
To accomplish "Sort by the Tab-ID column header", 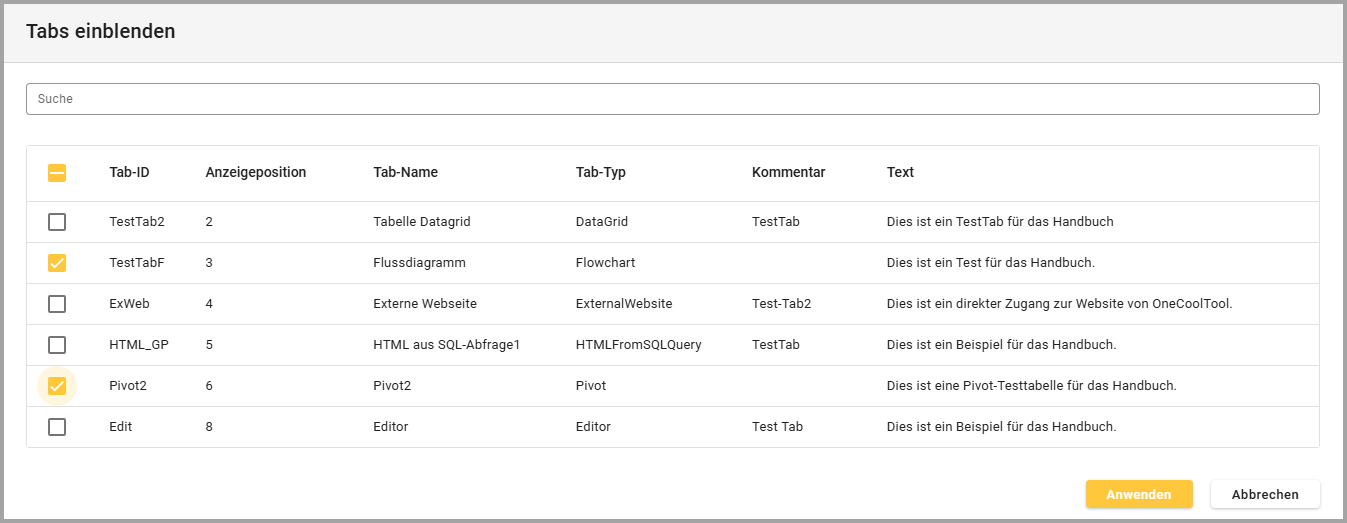I will [129, 172].
